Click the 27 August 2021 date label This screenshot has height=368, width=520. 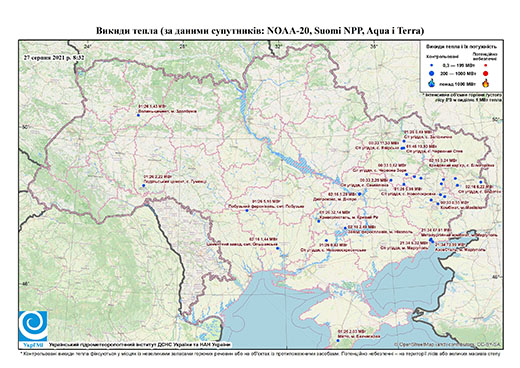pyautogui.click(x=54, y=57)
